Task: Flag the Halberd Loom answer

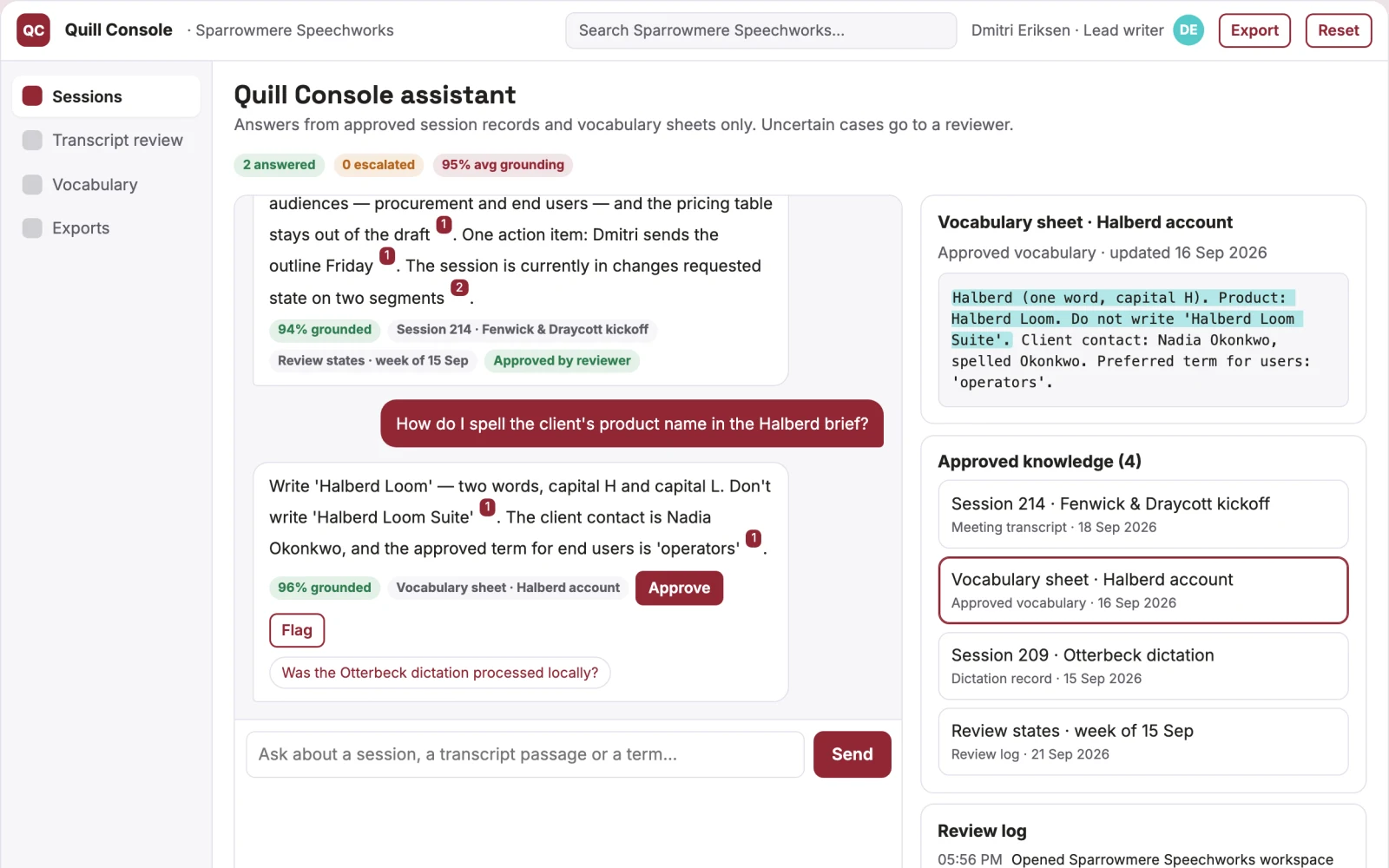Action: tap(297, 630)
